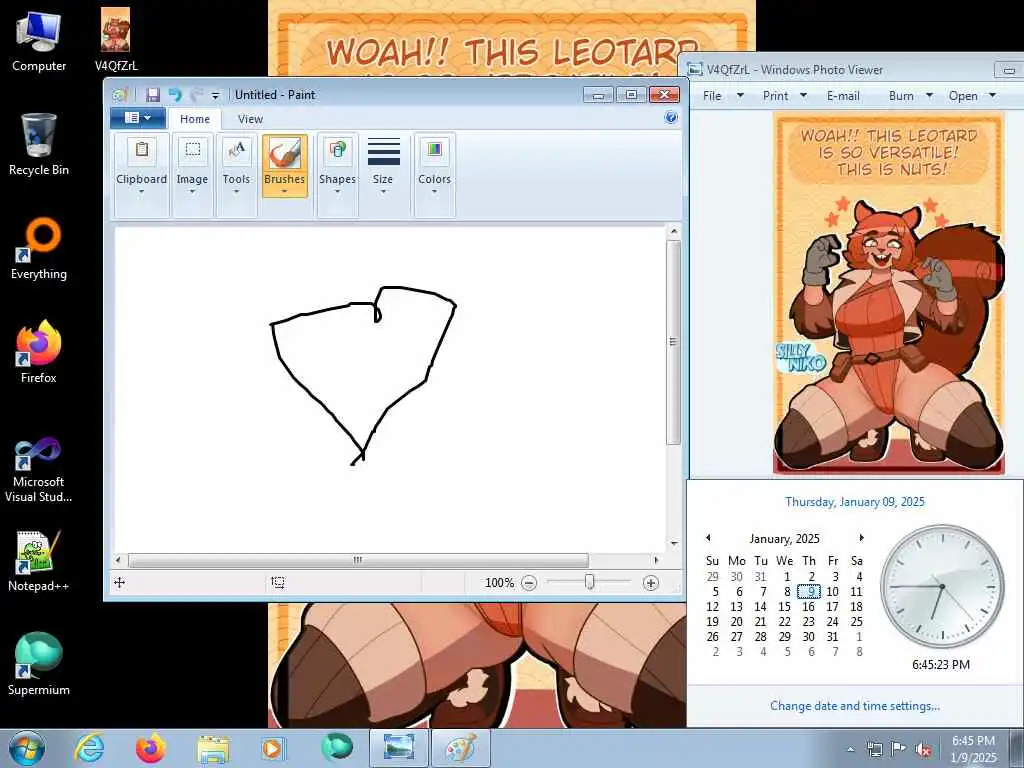Click the scroll down arrow in Paint canvas
This screenshot has height=768, width=1024.
pos(674,543)
